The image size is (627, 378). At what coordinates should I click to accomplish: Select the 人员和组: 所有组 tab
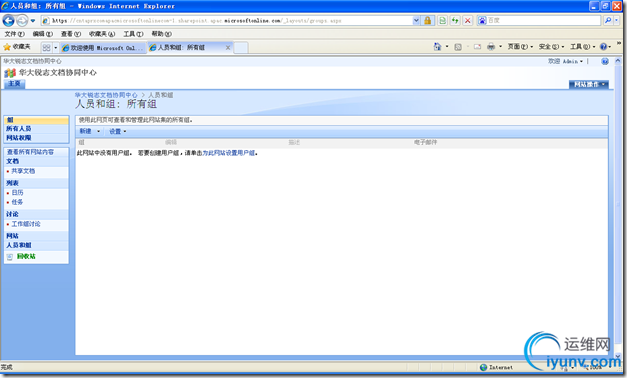(186, 47)
